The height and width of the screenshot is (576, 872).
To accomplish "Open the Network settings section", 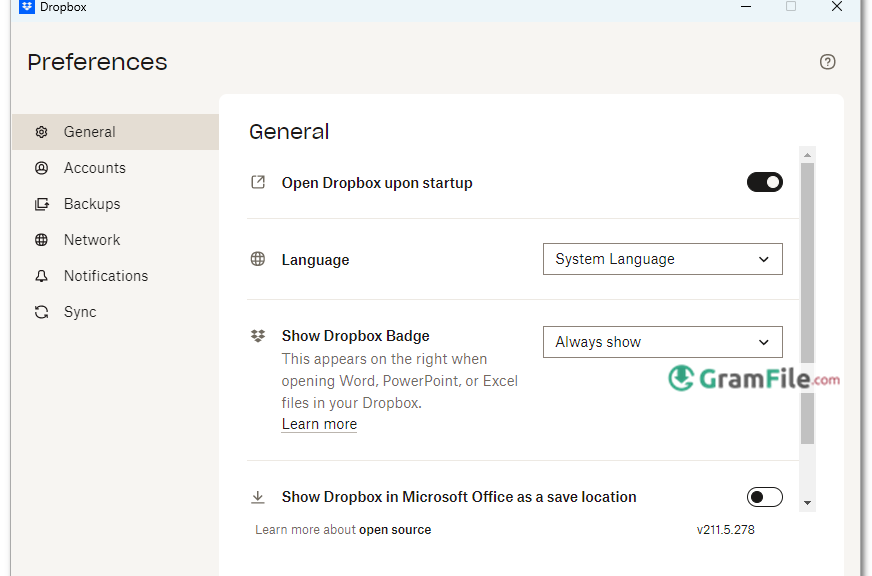I will (115, 240).
